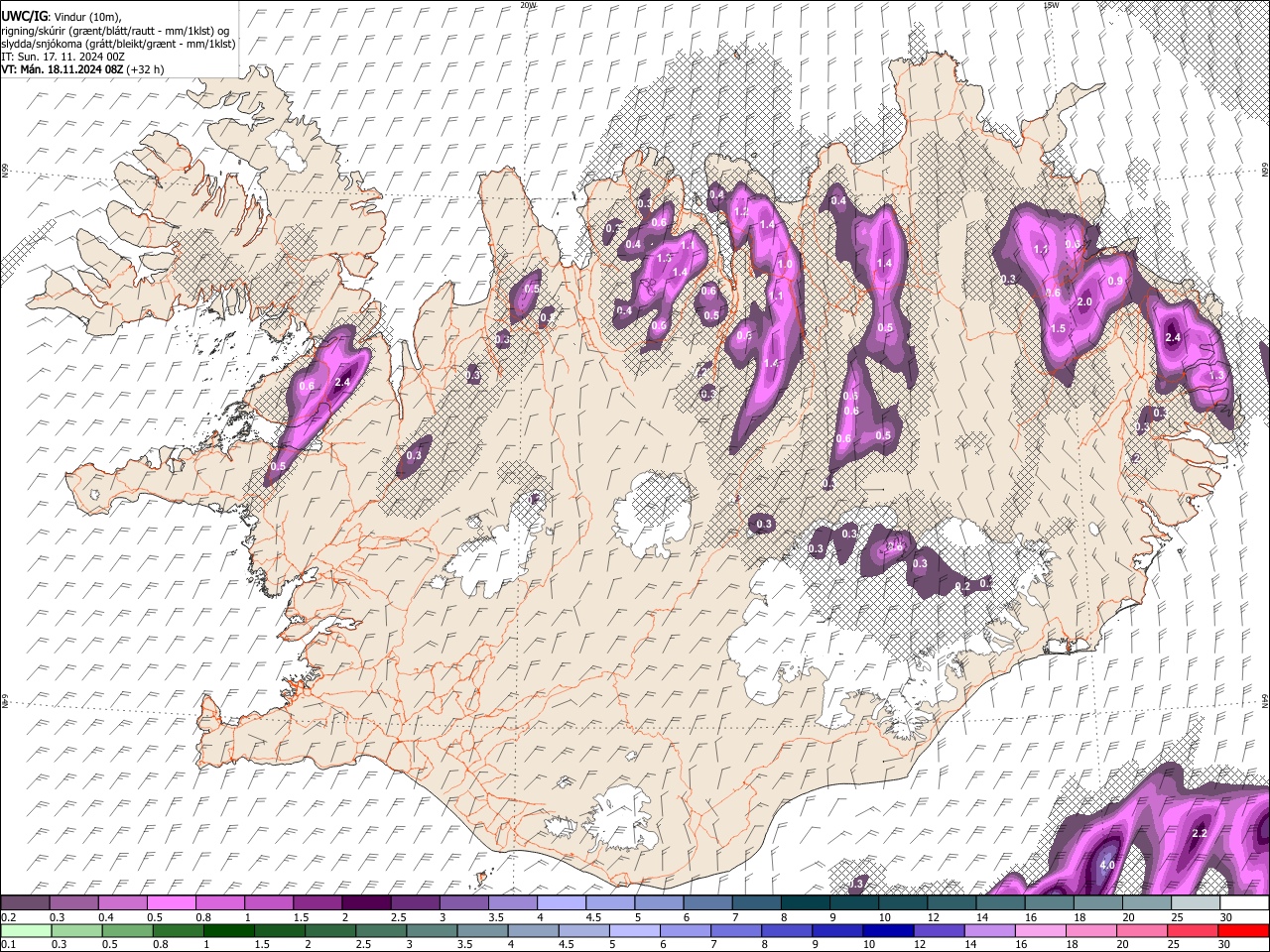Select lower legend swatch labeled 2.5
The height and width of the screenshot is (952, 1270).
381,930
